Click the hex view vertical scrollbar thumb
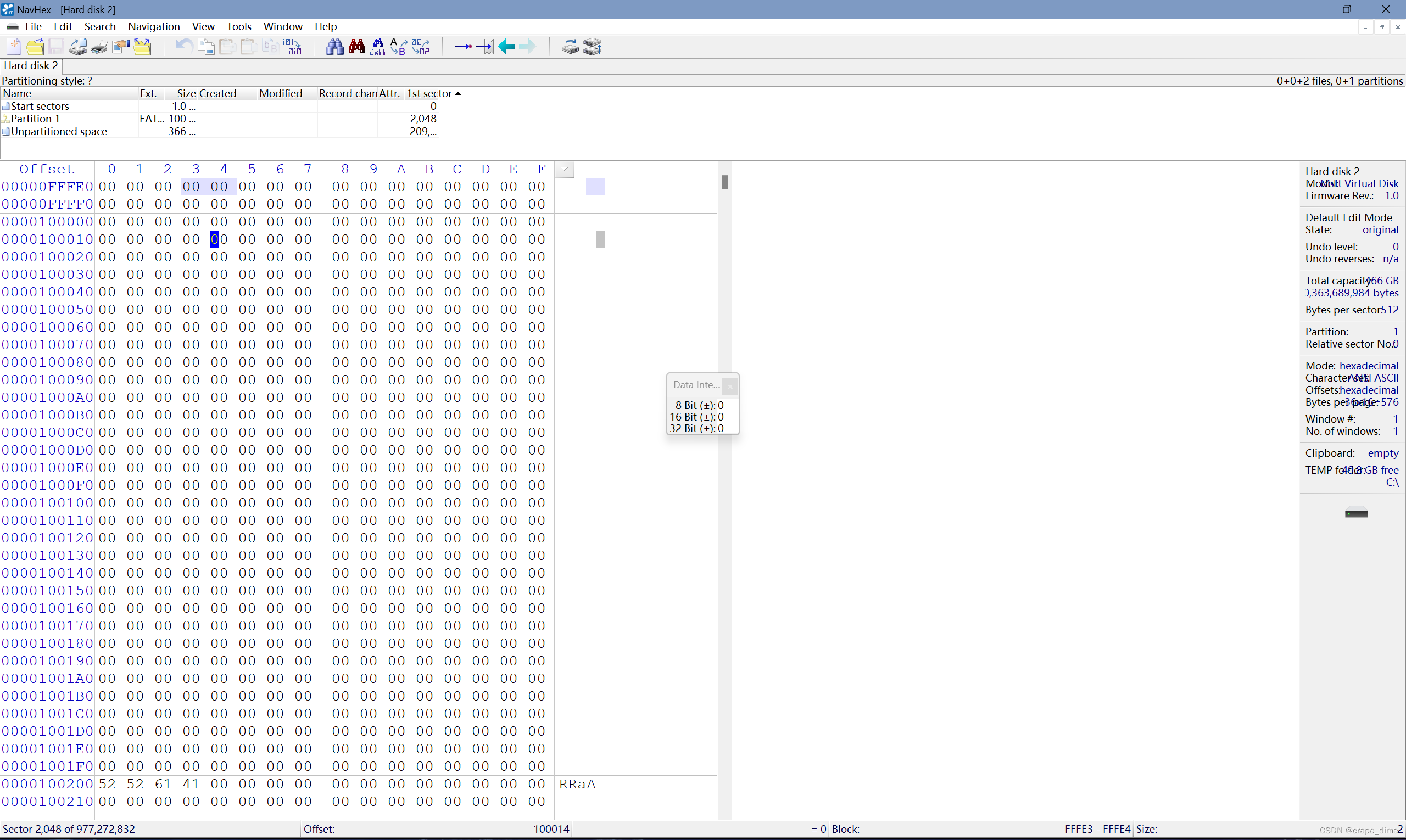Screen dimensions: 1406x840 (724, 182)
